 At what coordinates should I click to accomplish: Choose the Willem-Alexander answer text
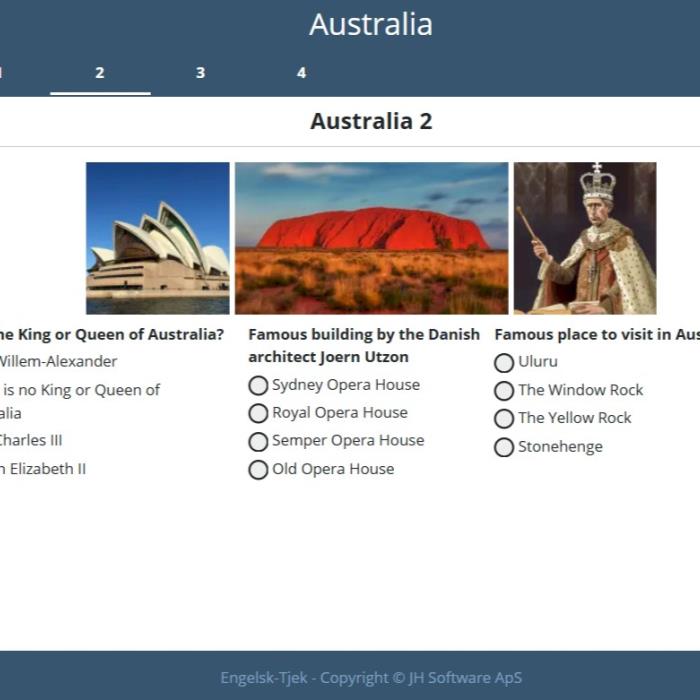tap(58, 362)
